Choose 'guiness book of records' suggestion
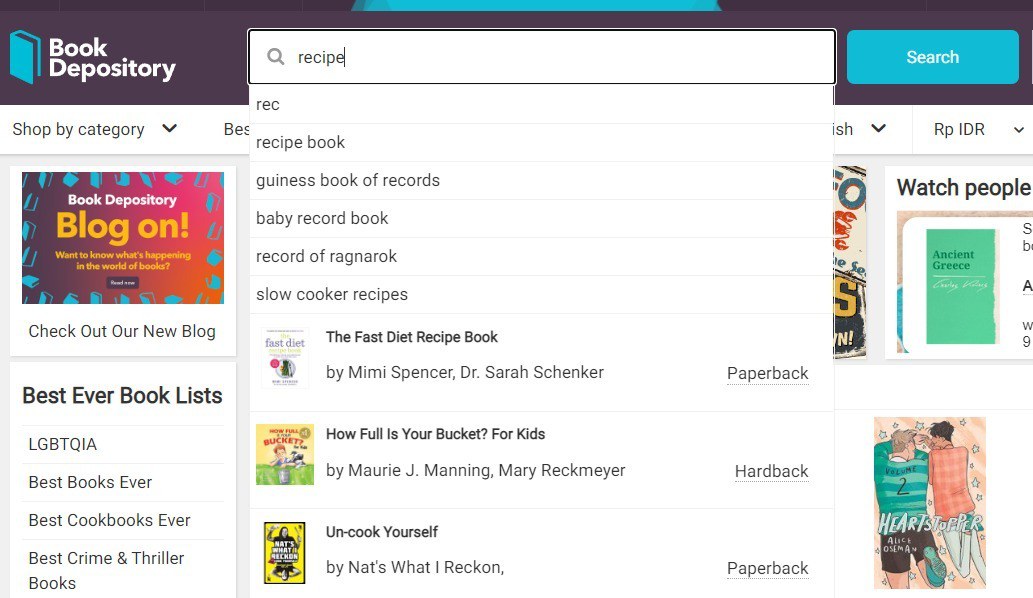 click(x=348, y=180)
